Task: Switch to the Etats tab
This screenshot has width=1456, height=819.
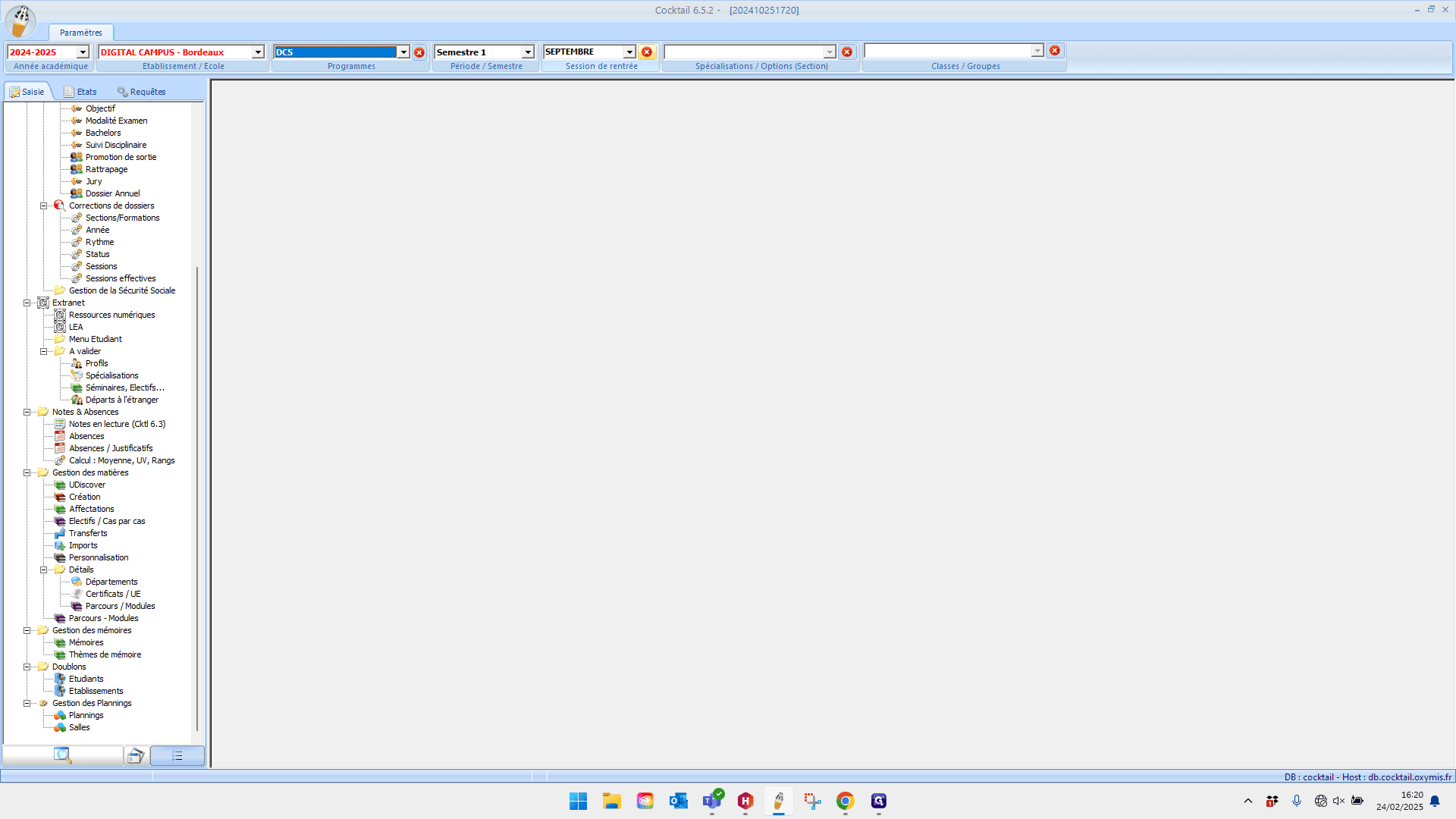Action: click(x=80, y=92)
